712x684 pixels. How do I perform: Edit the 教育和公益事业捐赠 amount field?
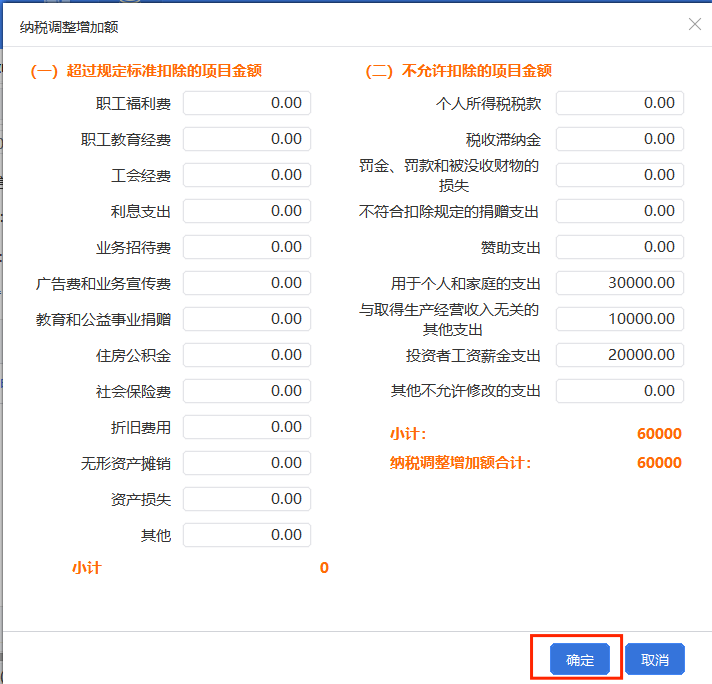[247, 319]
